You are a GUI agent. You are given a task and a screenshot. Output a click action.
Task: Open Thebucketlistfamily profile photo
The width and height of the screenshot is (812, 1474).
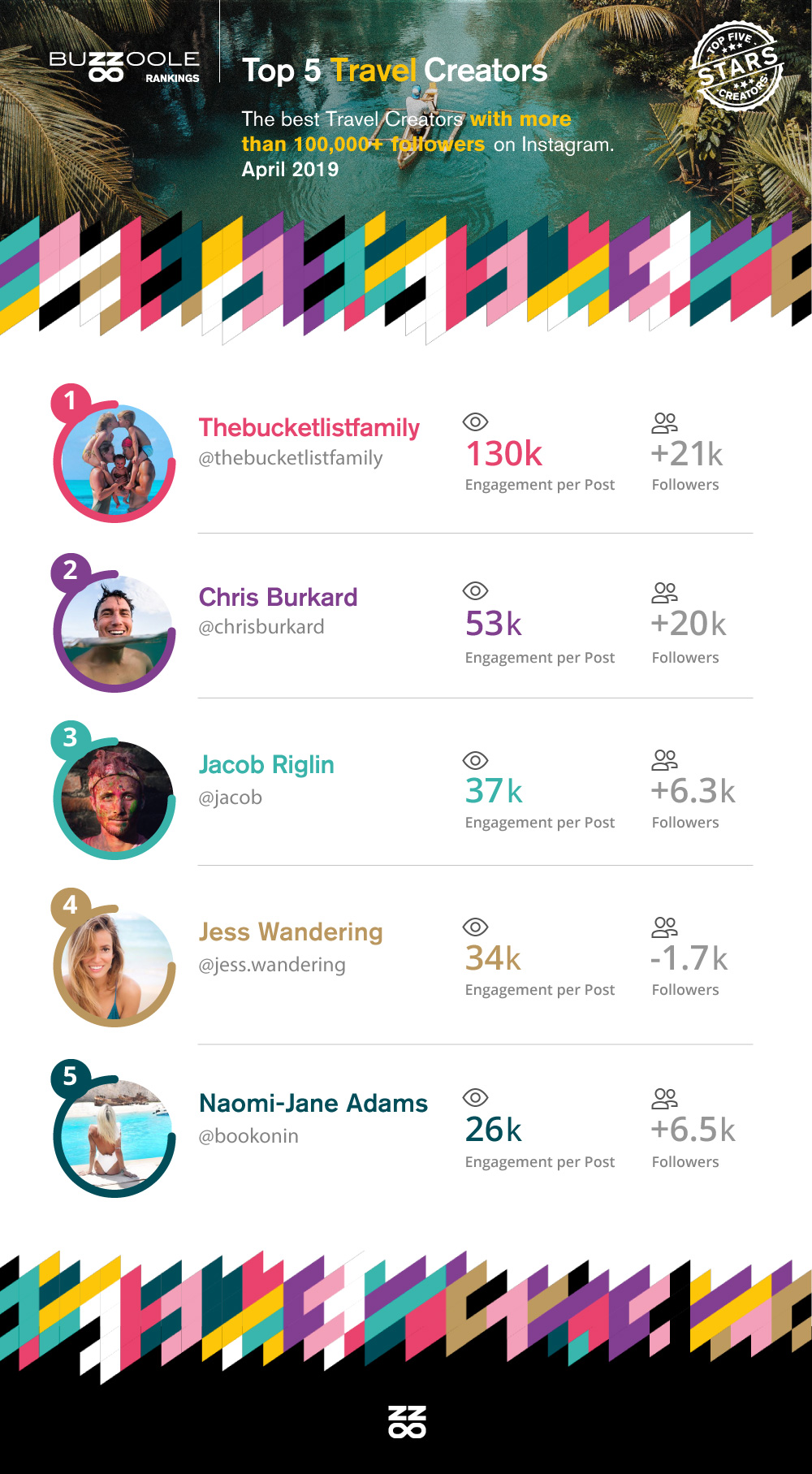click(x=115, y=462)
